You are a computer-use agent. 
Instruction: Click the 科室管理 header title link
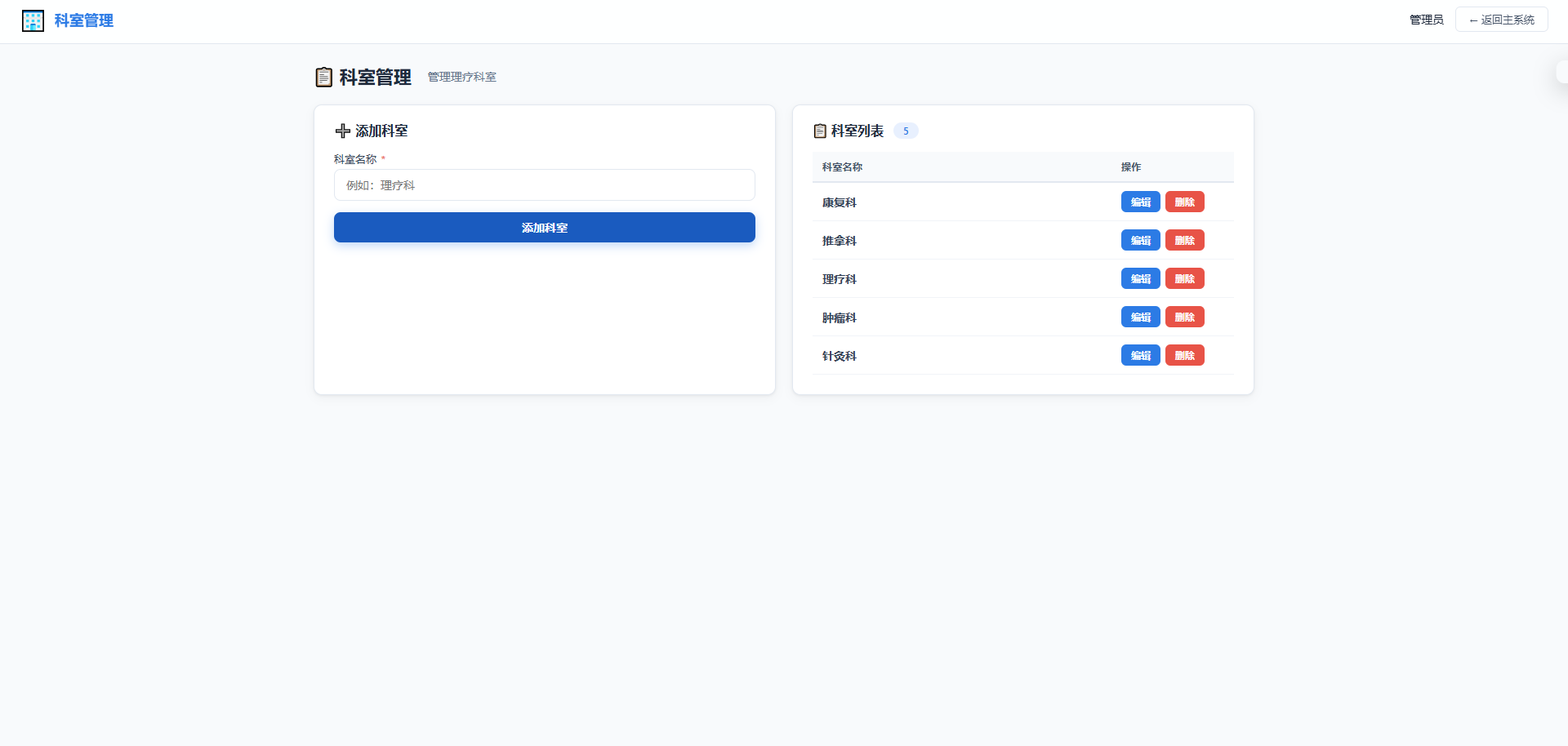click(x=84, y=20)
